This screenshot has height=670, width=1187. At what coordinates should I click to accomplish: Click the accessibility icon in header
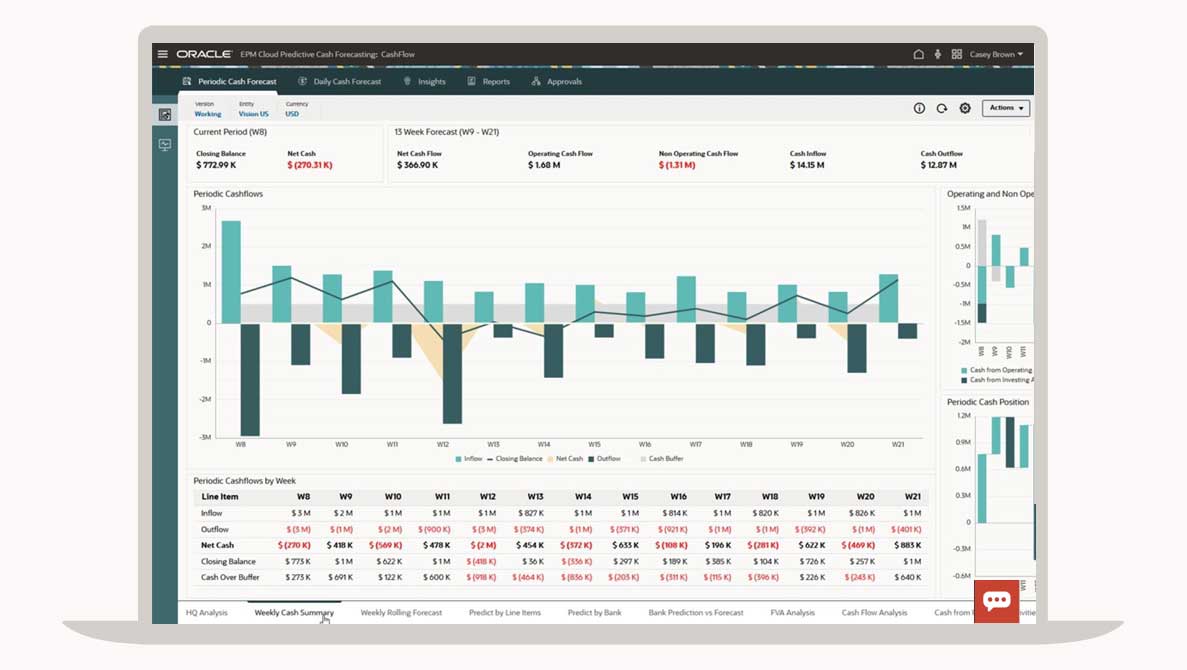coord(938,54)
